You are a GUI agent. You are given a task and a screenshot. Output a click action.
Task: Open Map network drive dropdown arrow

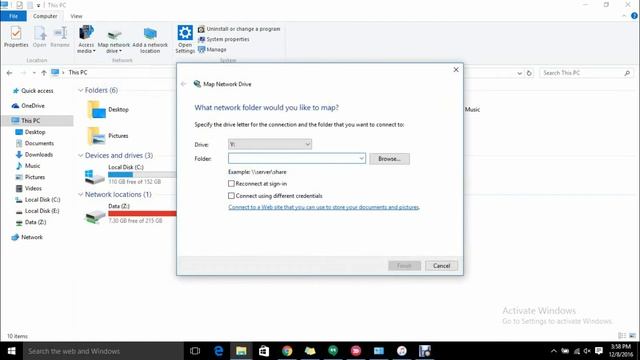click(120, 51)
